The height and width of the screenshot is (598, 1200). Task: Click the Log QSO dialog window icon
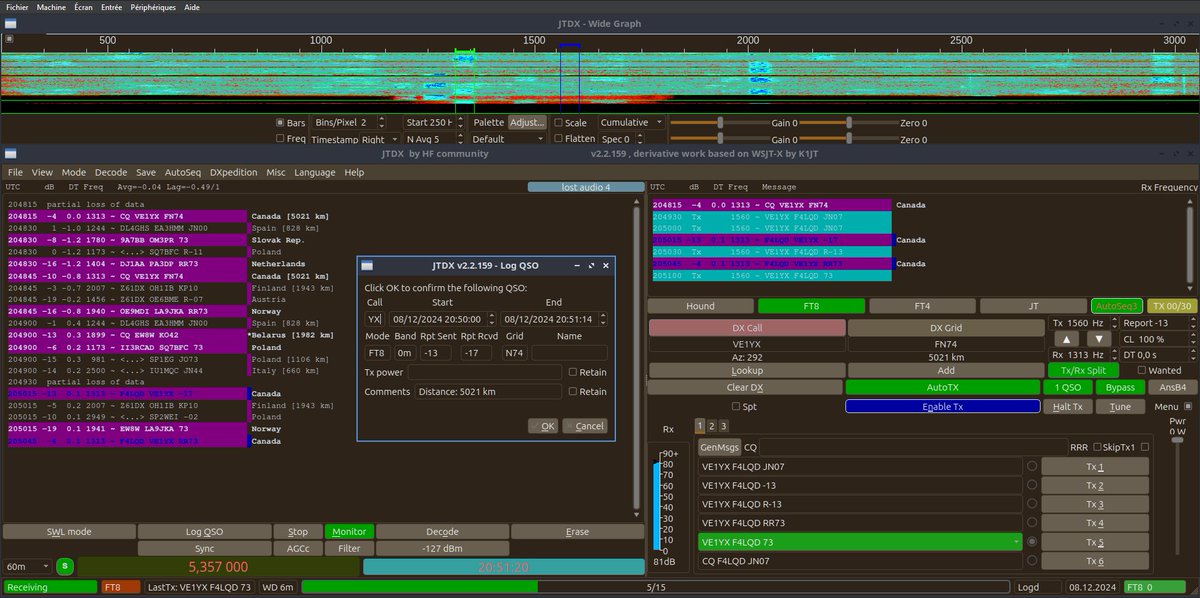[x=367, y=265]
